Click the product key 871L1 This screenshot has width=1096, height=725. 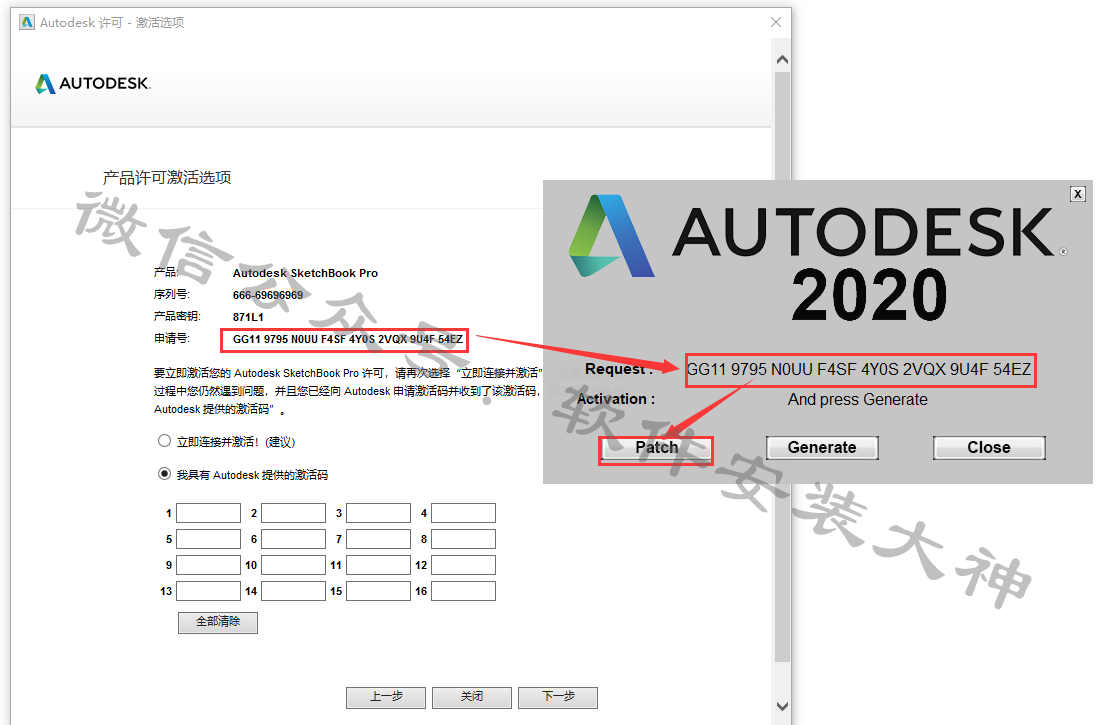[248, 317]
